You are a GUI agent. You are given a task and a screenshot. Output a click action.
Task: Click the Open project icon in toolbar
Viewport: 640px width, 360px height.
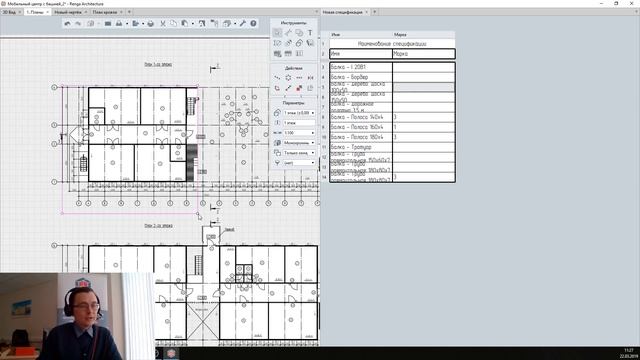coord(119,24)
